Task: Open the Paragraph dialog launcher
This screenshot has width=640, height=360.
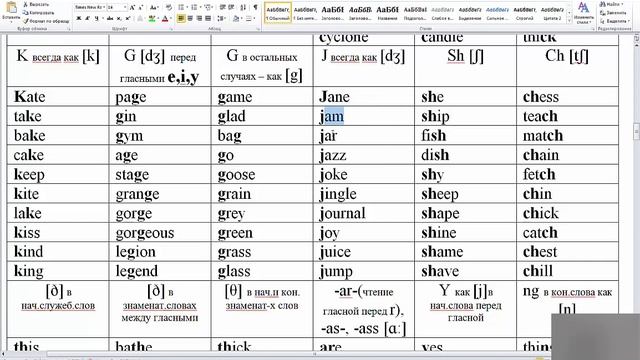Action: coord(258,29)
